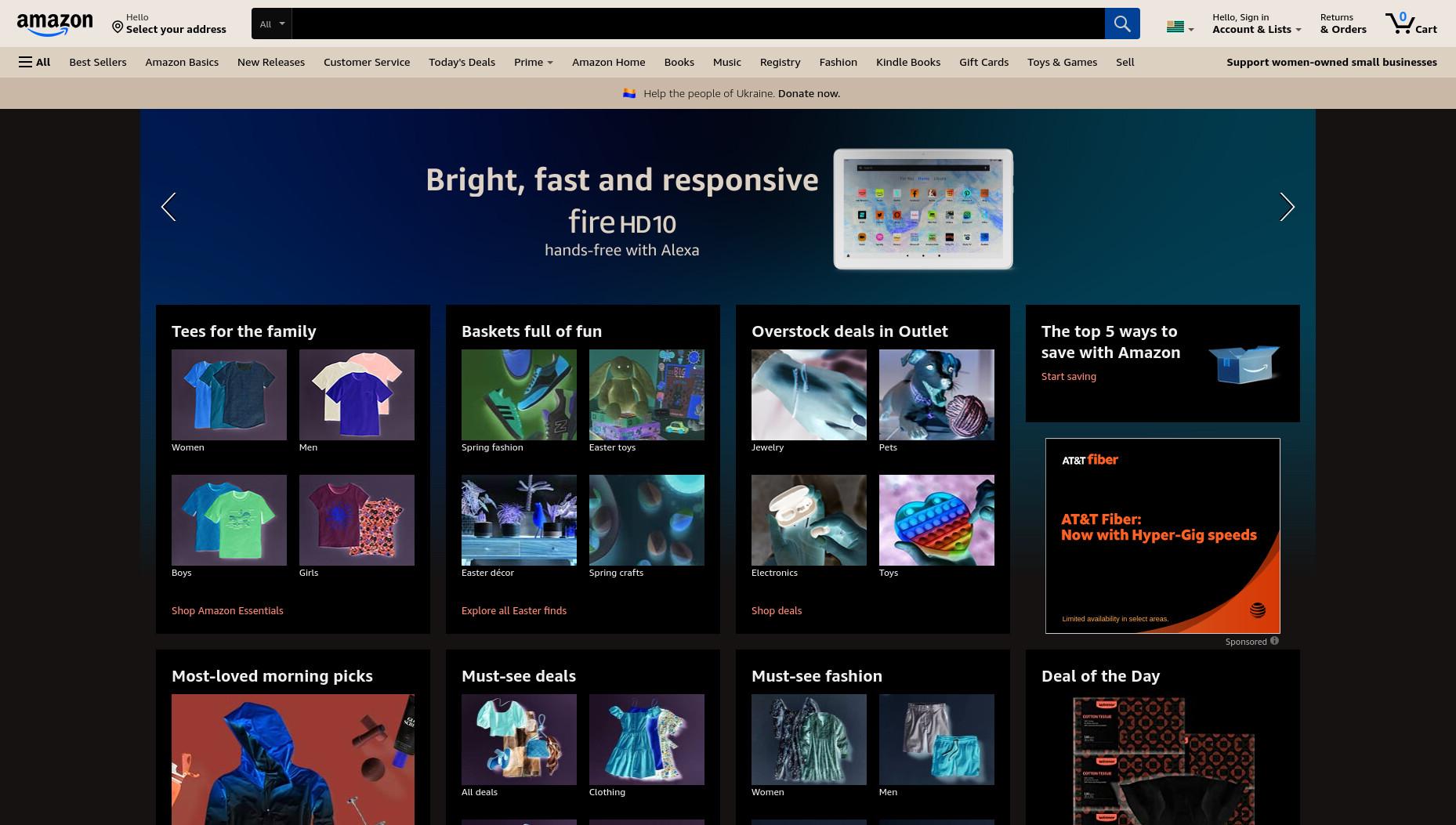Click the Amazon logo
1456x825 pixels.
(55, 25)
